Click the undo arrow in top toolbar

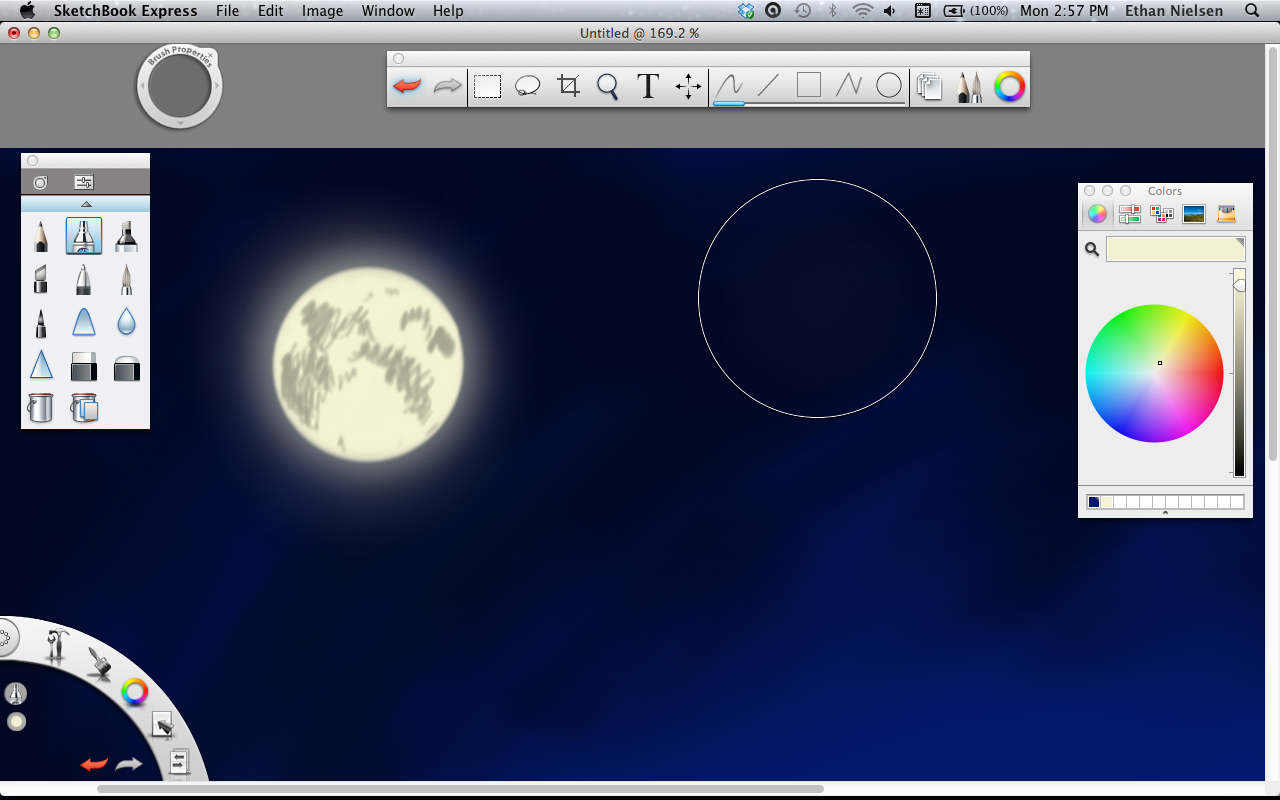point(407,87)
